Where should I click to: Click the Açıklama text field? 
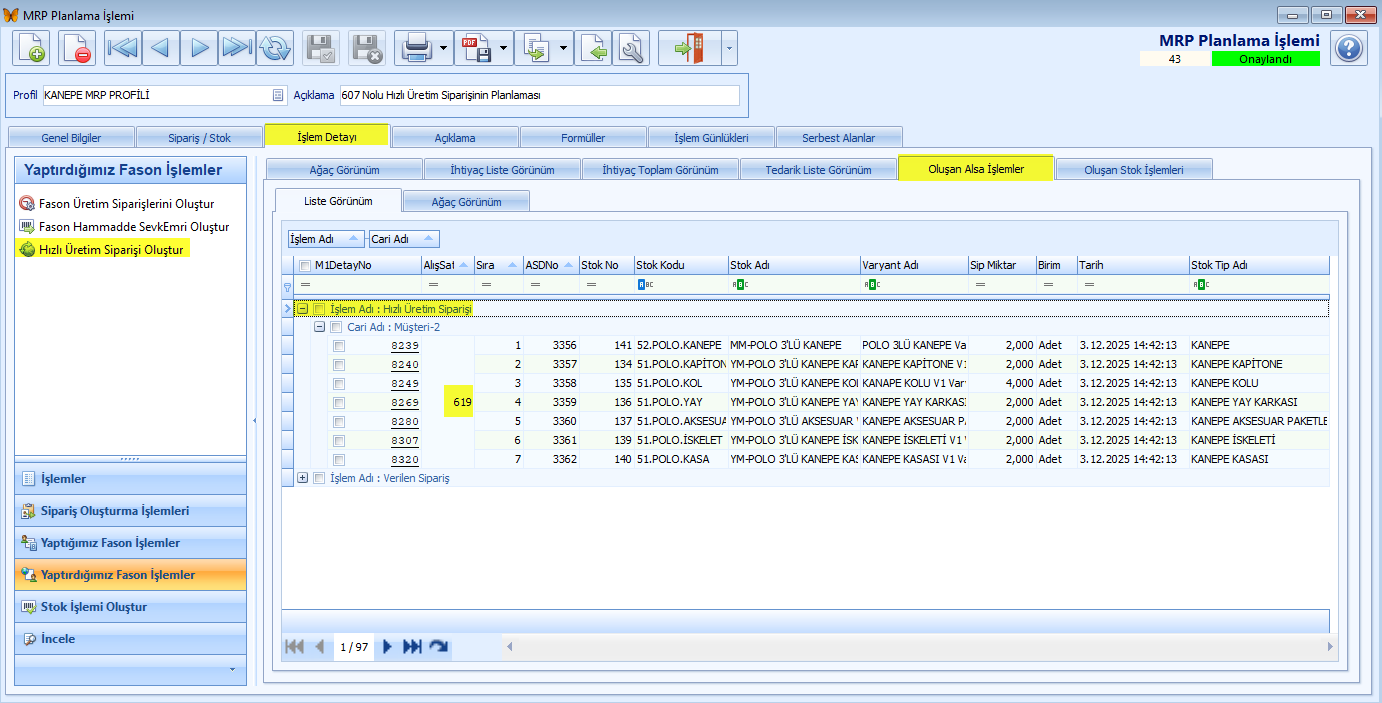click(539, 95)
